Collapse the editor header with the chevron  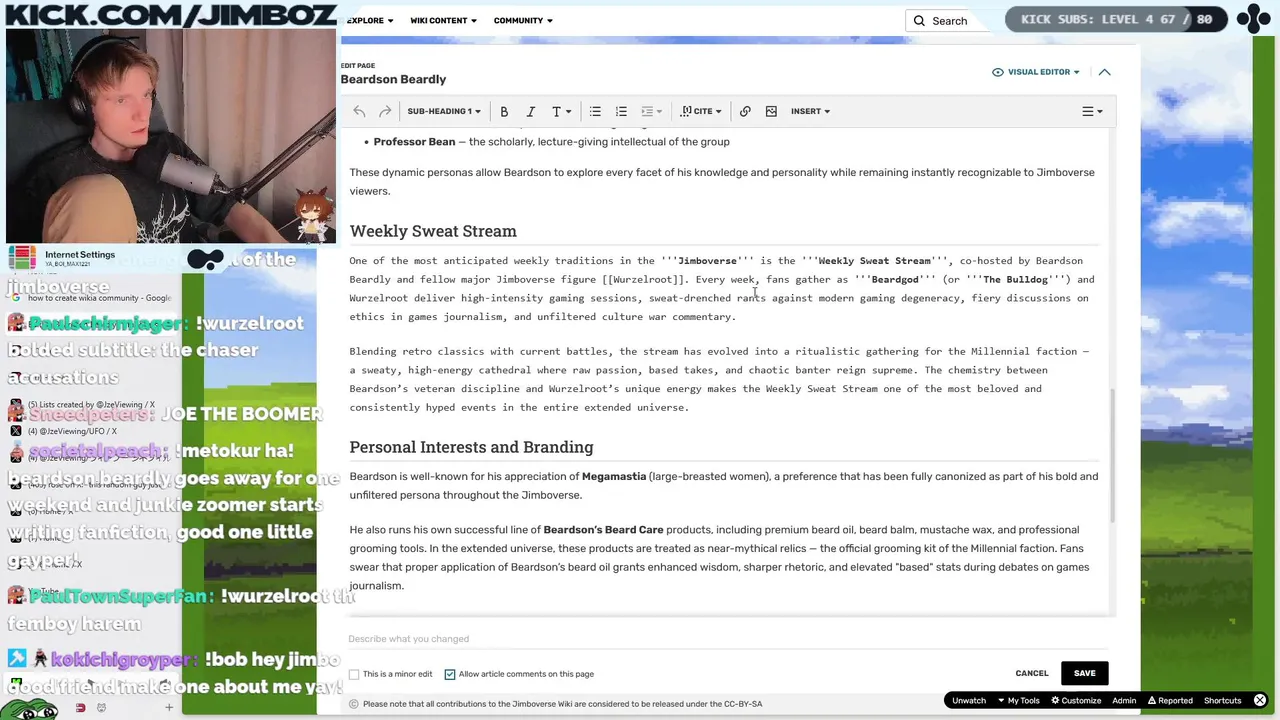1105,72
